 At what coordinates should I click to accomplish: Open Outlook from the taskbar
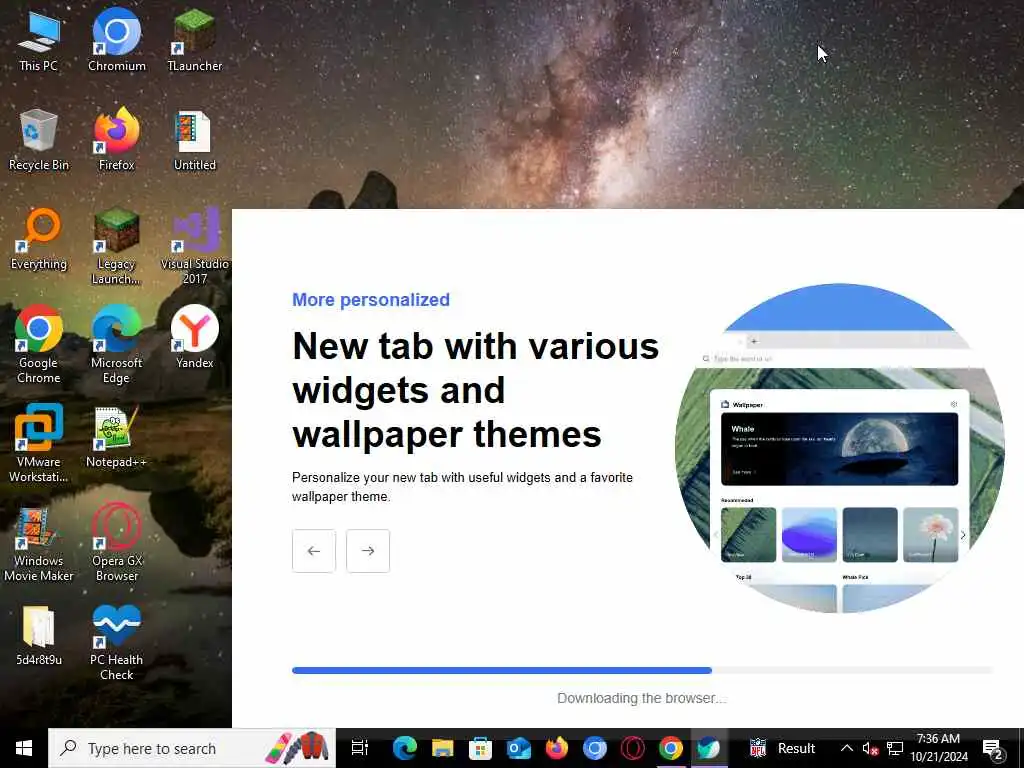click(x=519, y=748)
